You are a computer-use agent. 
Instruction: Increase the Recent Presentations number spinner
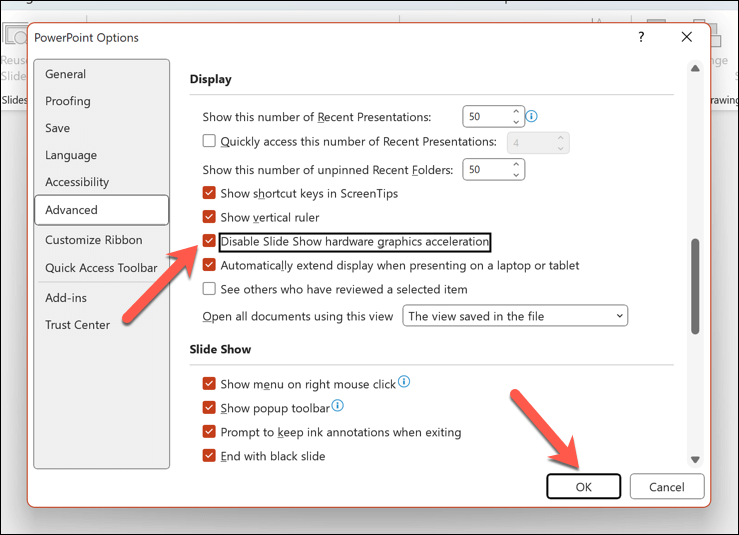tap(516, 111)
